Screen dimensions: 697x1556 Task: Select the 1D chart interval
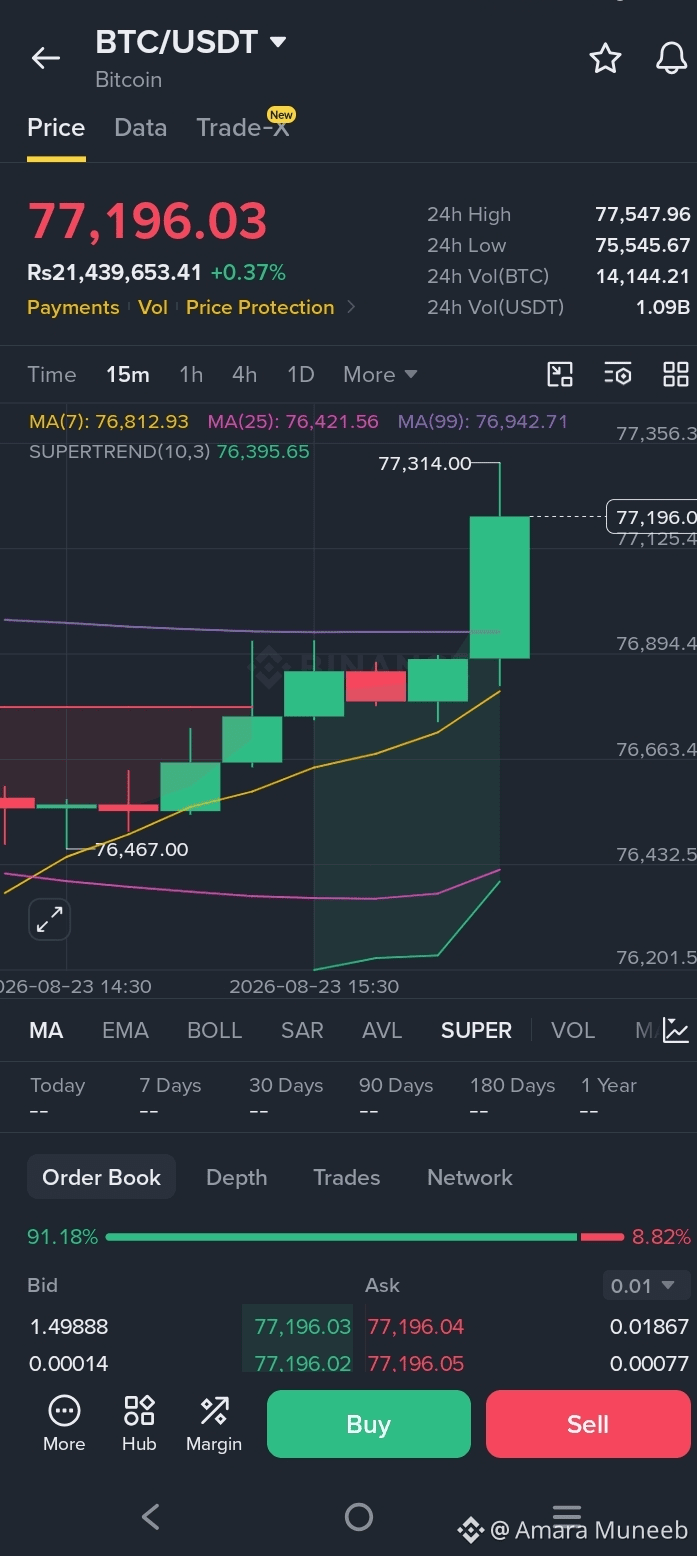click(300, 375)
